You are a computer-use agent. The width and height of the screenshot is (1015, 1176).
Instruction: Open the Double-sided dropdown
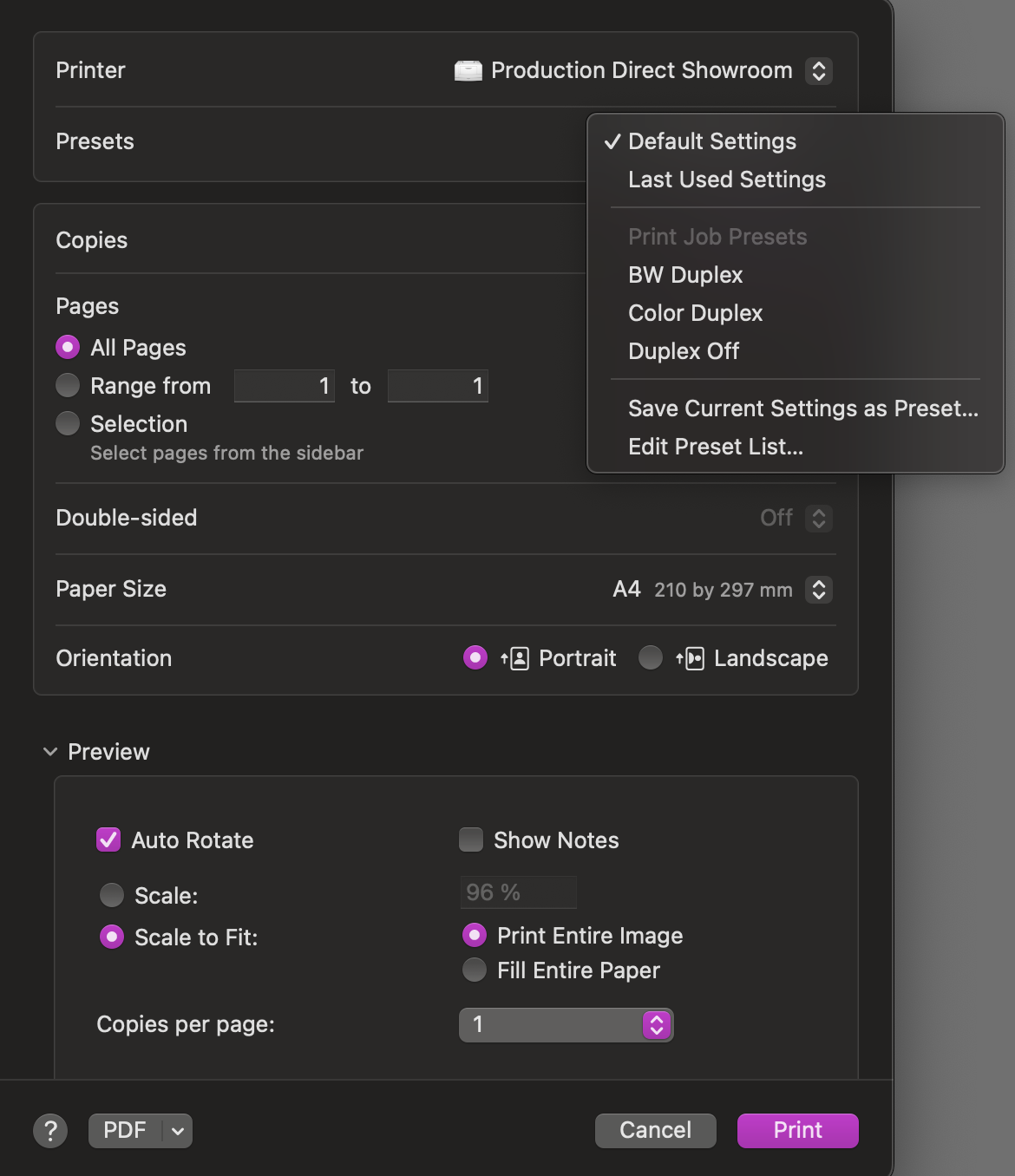(x=818, y=518)
